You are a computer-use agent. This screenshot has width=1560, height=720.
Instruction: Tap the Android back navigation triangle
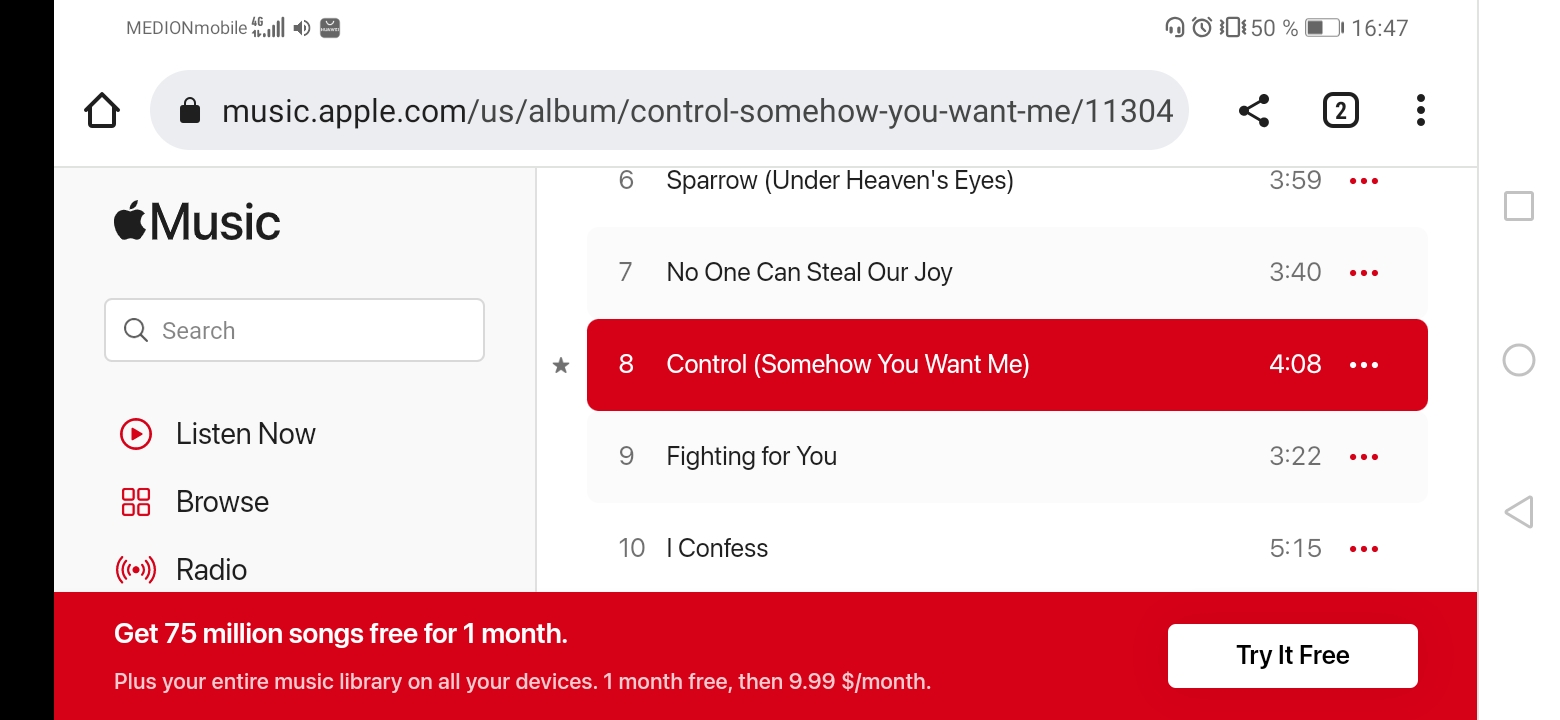pyautogui.click(x=1518, y=512)
